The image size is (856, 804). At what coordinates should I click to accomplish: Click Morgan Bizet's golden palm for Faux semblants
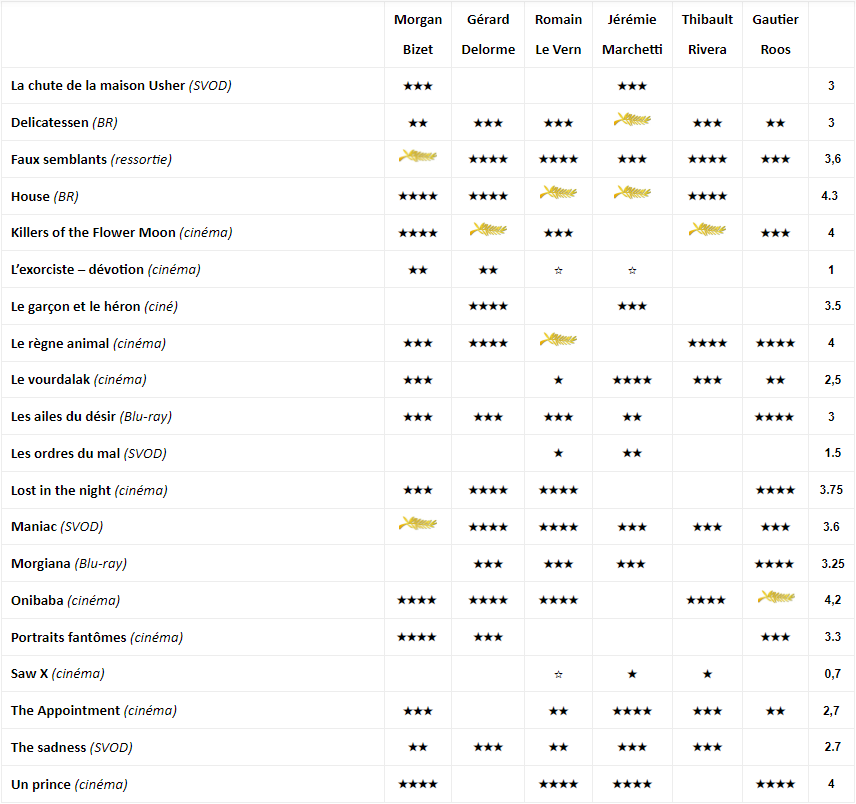[x=418, y=157]
